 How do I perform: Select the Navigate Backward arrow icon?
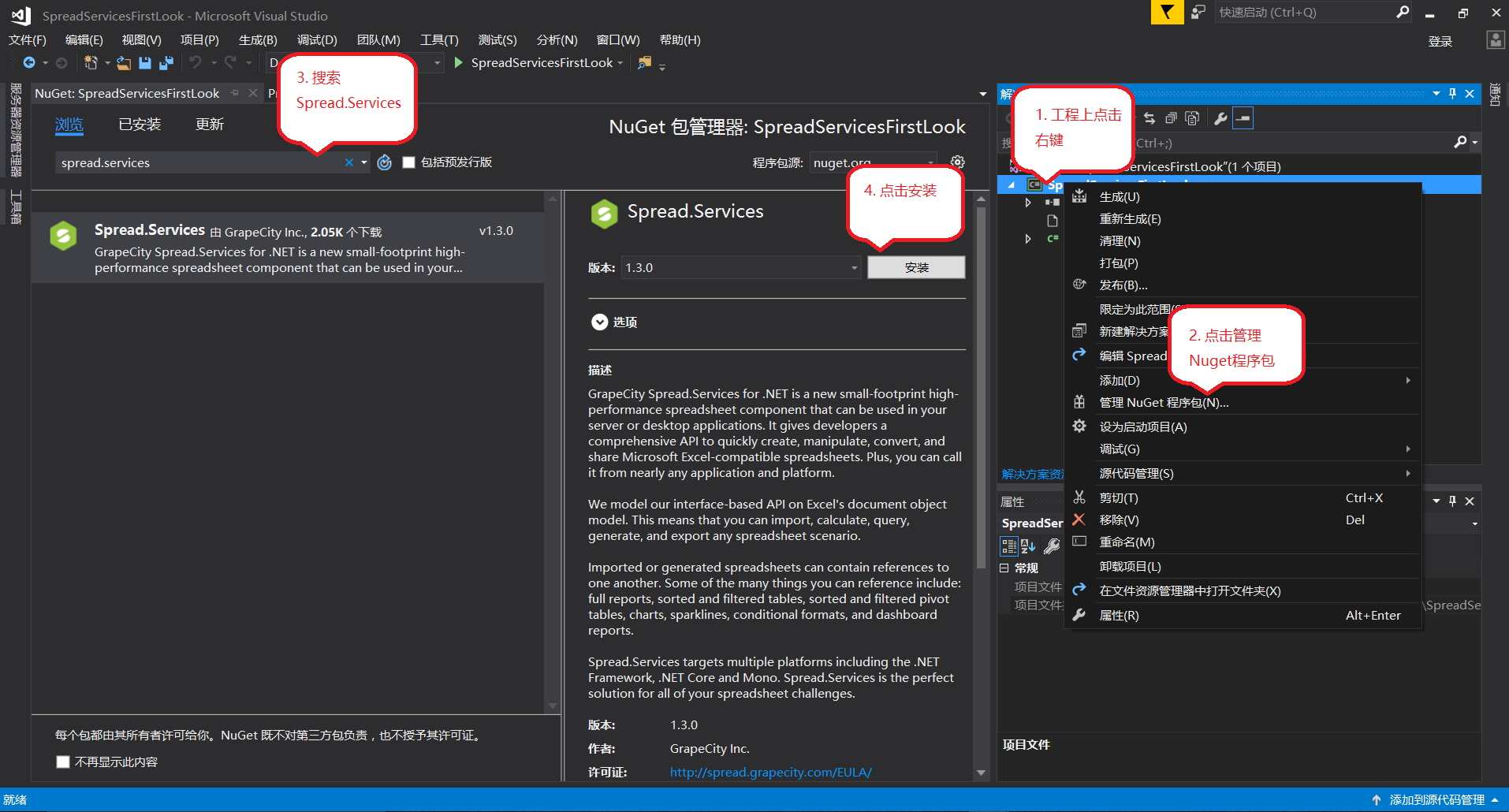[29, 63]
